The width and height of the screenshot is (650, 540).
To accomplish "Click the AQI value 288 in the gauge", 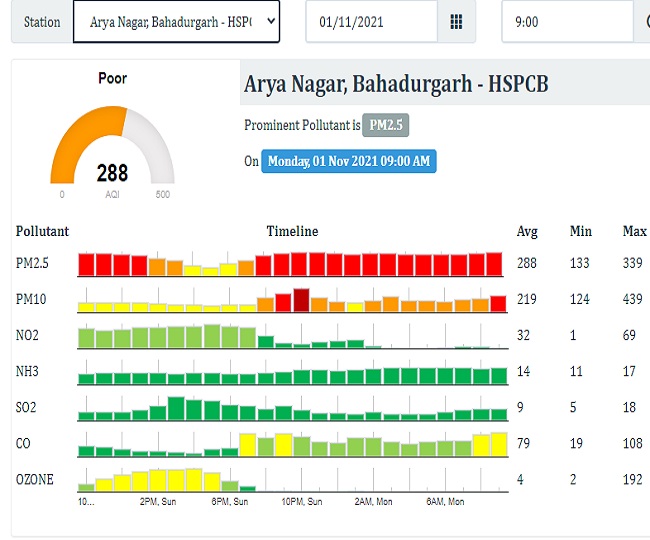I will tap(112, 173).
